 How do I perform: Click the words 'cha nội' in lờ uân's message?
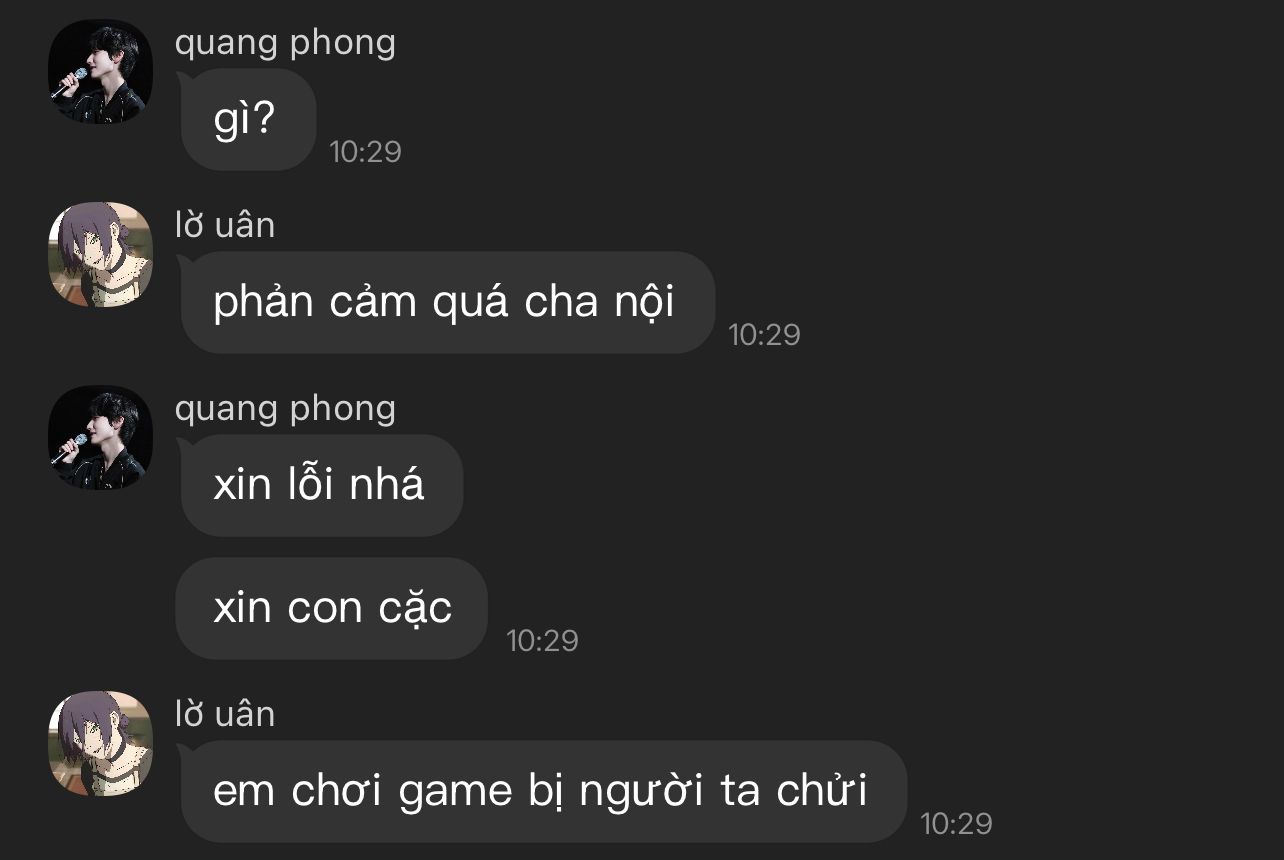pyautogui.click(x=599, y=302)
